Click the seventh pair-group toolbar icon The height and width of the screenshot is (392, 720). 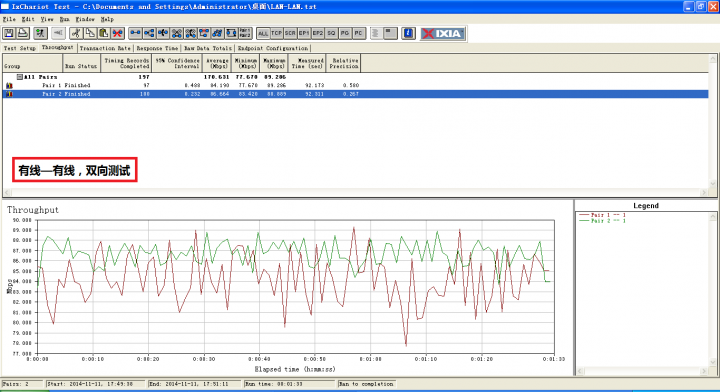[x=218, y=33]
